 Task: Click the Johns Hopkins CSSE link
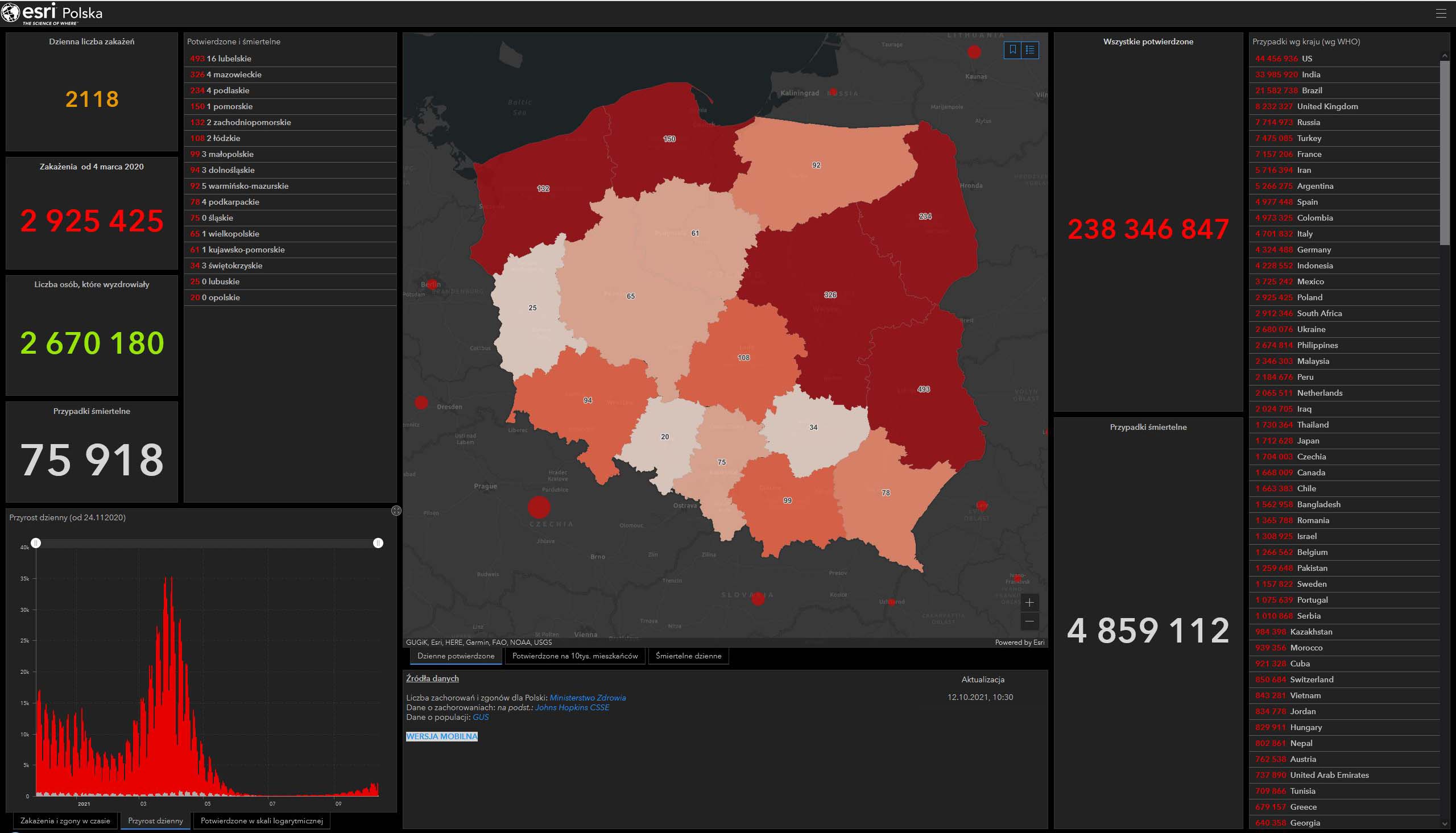click(572, 707)
